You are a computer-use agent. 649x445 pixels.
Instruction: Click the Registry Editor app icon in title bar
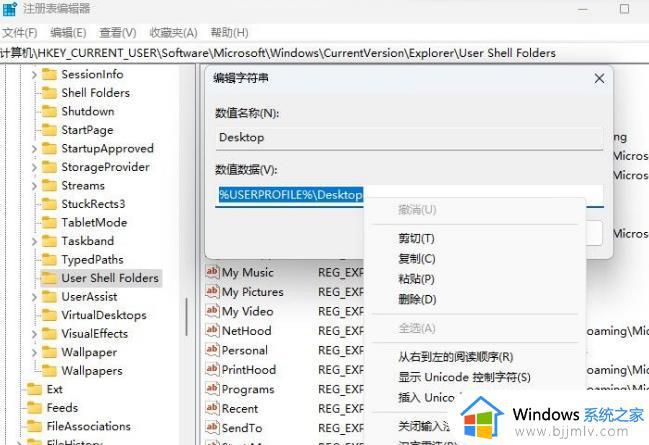click(x=9, y=8)
